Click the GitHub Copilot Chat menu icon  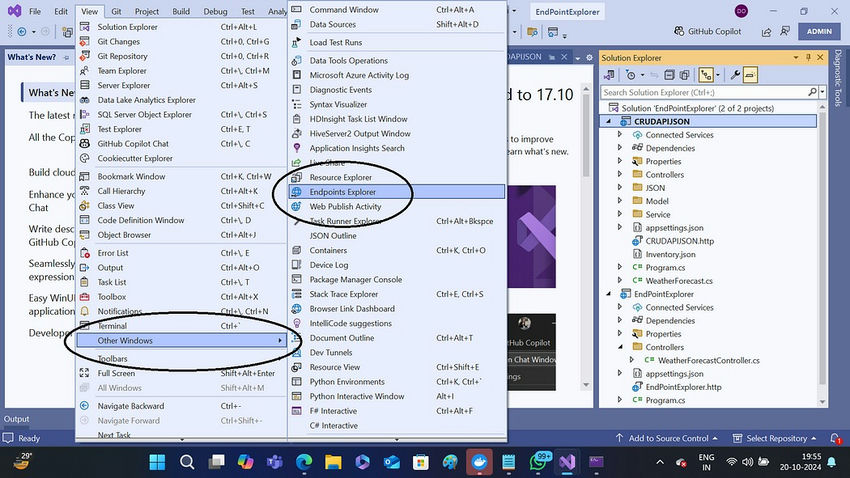click(x=85, y=144)
